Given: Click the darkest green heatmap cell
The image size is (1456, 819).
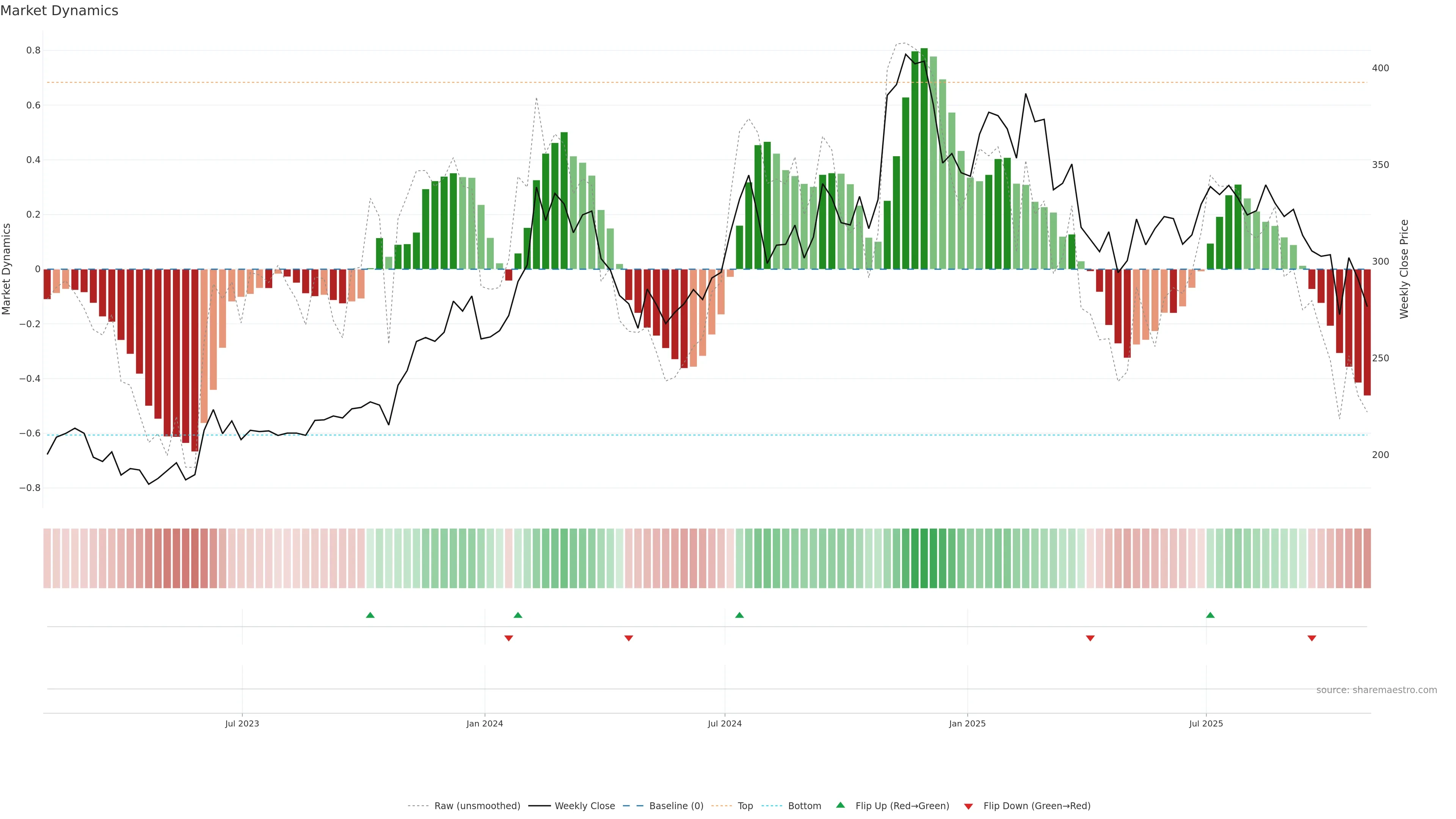Looking at the screenshot, I should 924,559.
